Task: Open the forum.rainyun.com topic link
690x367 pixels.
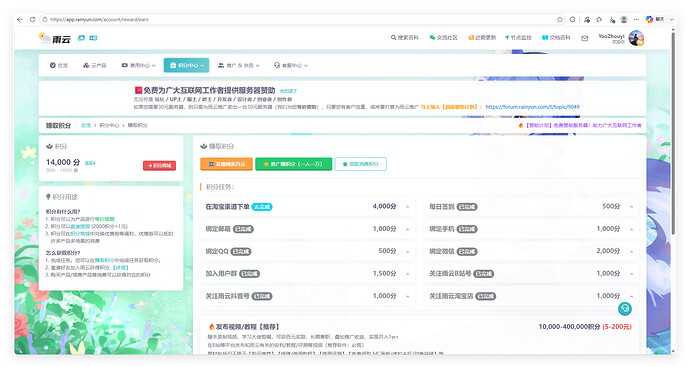Action: [532, 106]
